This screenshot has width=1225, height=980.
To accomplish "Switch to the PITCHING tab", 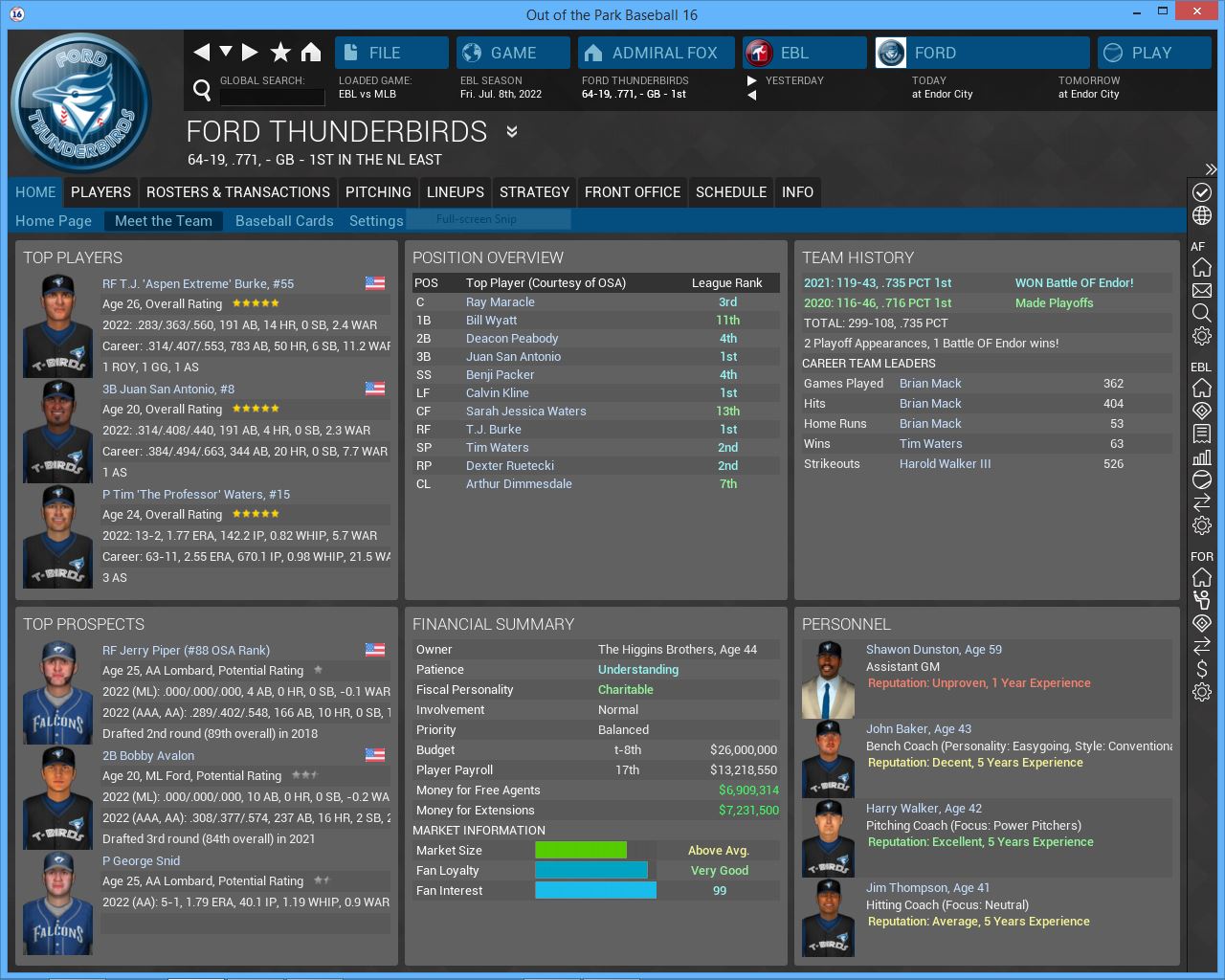I will pos(378,192).
